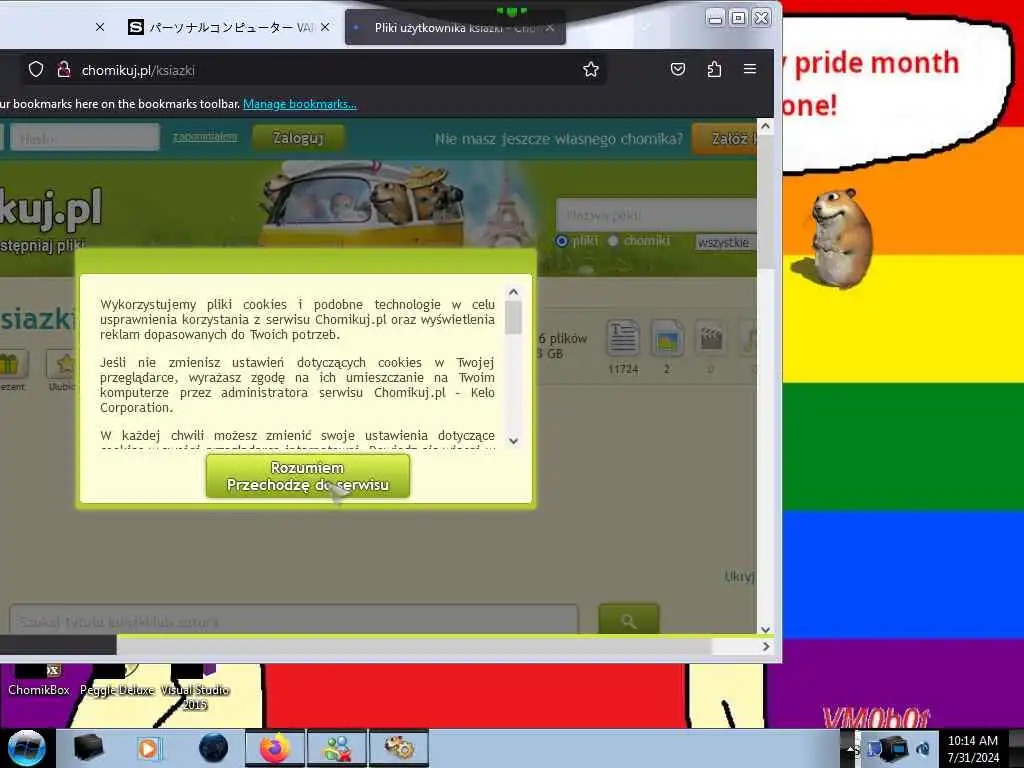Click the chomikuj.pl site logo

pyautogui.click(x=50, y=208)
